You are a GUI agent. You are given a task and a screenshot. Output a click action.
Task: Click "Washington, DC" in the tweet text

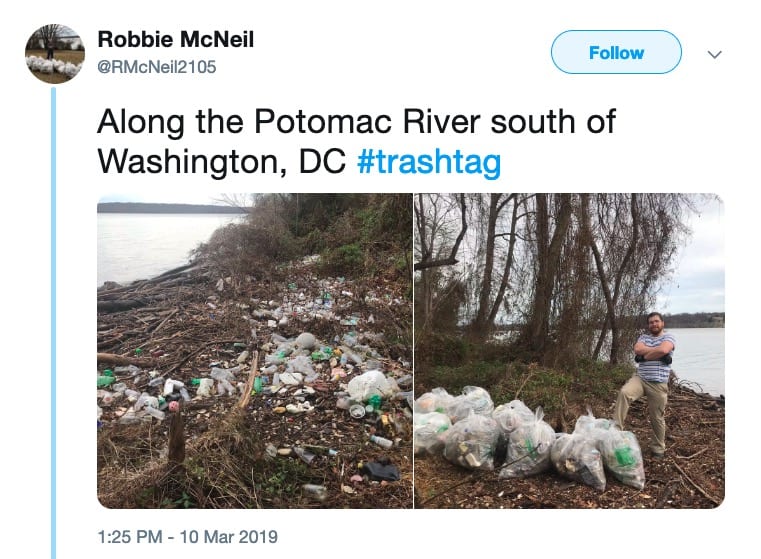(x=221, y=162)
